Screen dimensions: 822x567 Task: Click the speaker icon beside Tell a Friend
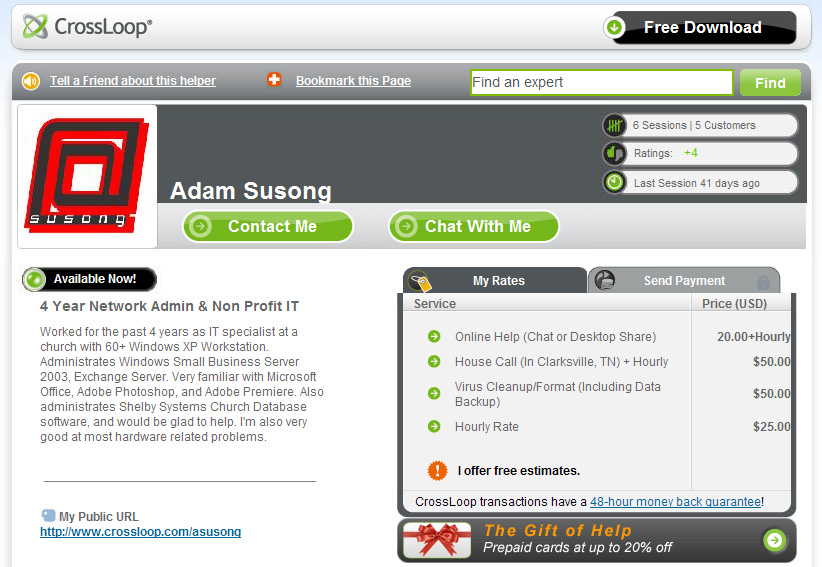tap(31, 81)
